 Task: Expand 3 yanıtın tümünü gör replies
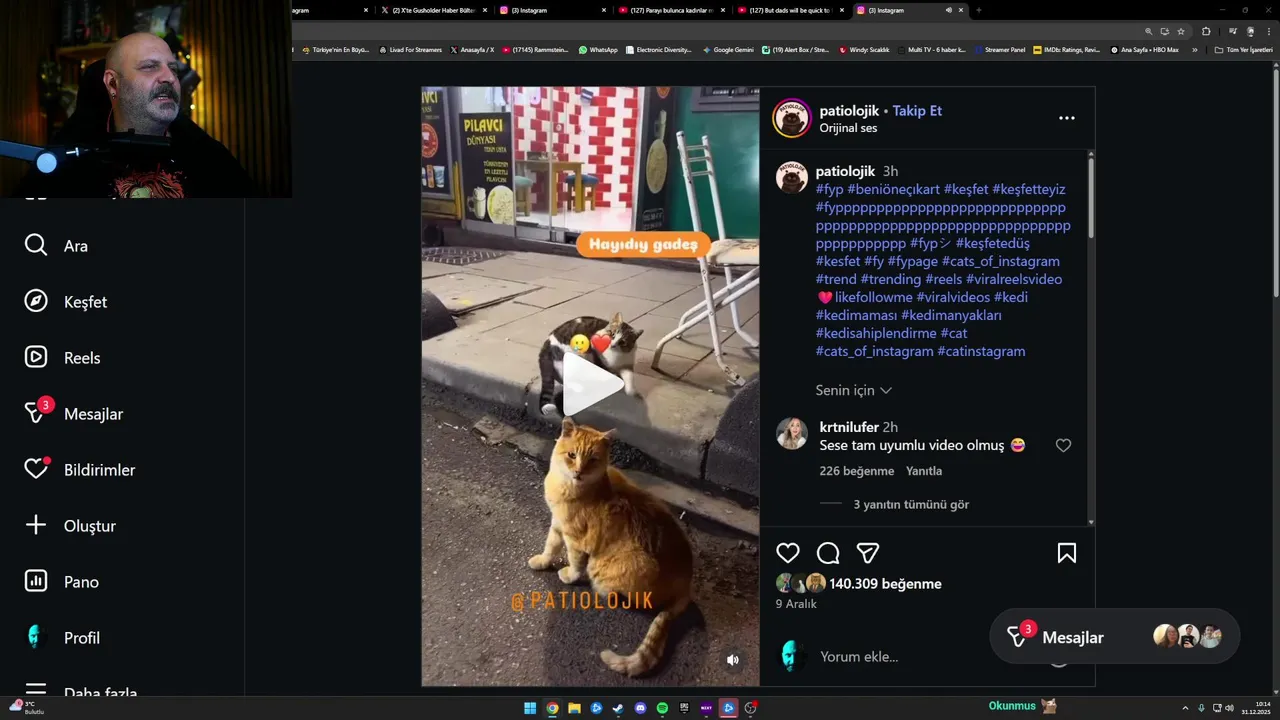(x=911, y=505)
